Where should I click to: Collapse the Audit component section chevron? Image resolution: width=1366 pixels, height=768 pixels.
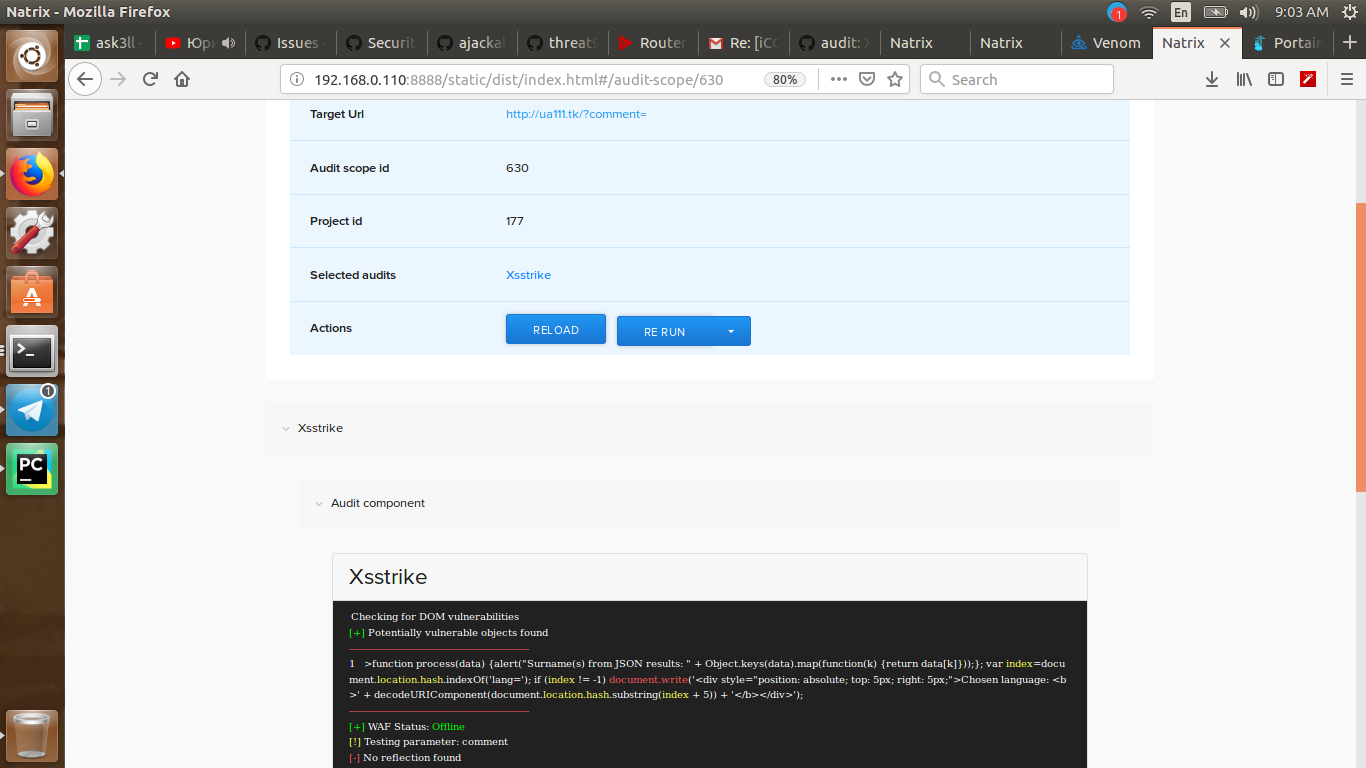[x=319, y=504]
